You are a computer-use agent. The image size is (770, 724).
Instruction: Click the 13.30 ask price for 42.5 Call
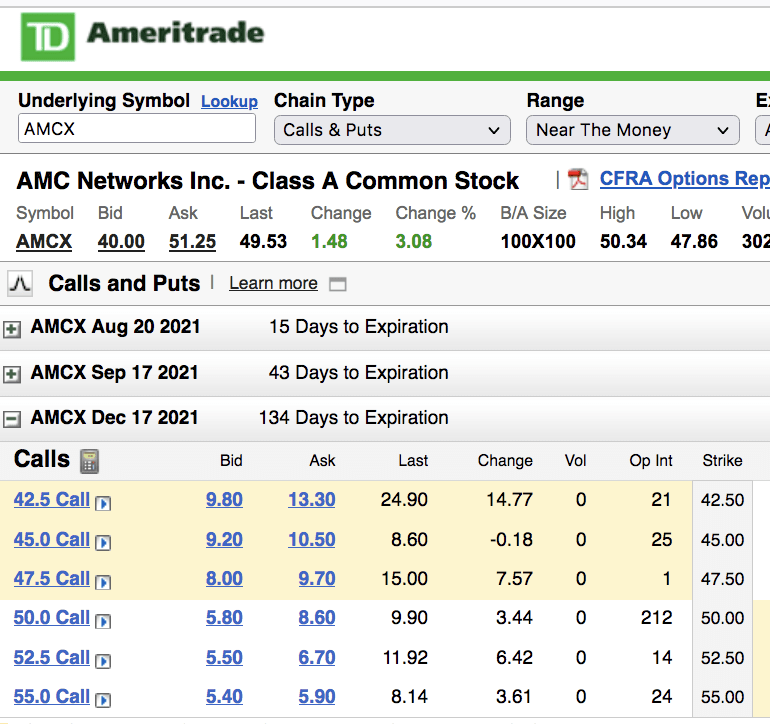pyautogui.click(x=311, y=500)
